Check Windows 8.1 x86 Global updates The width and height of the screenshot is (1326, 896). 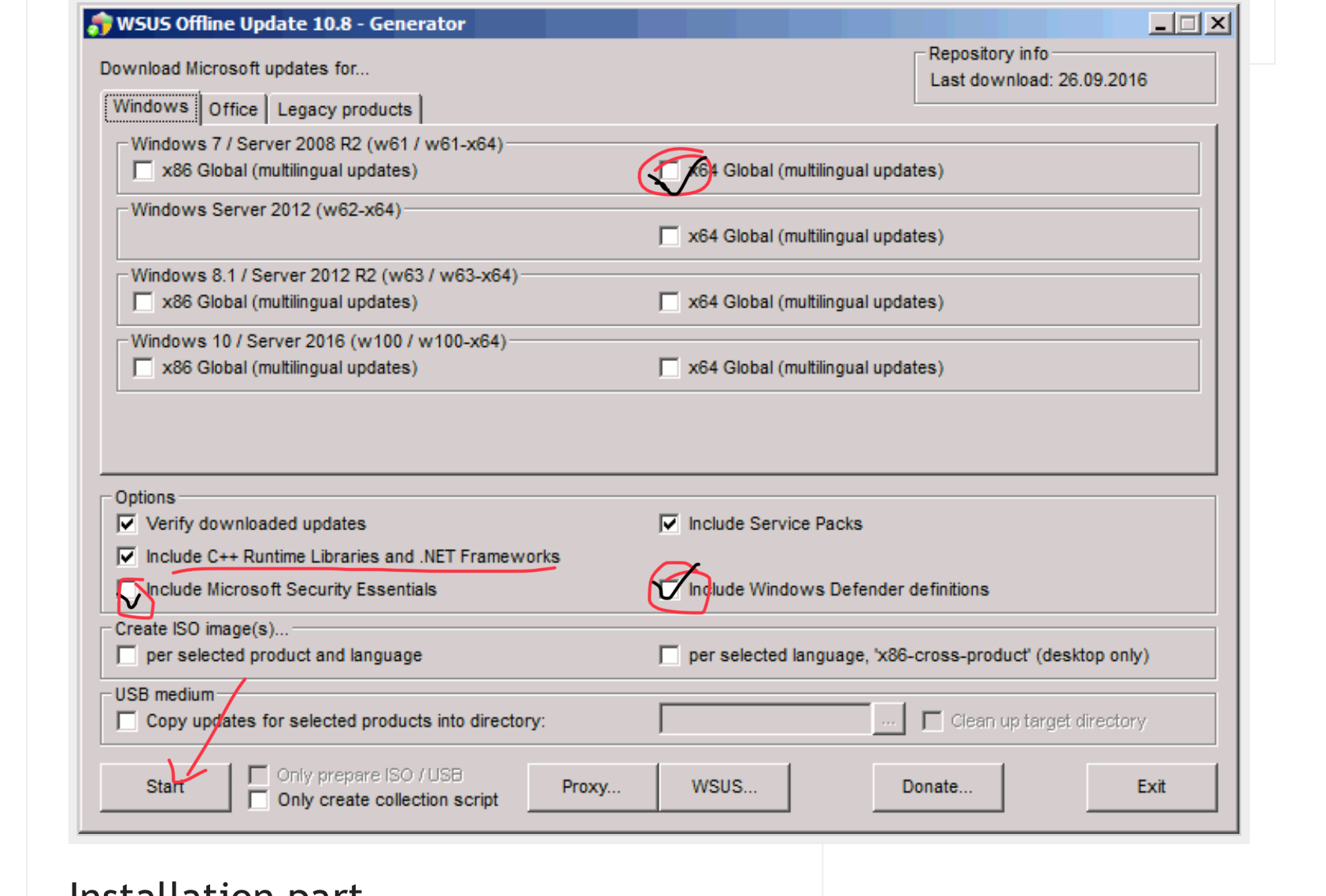click(143, 302)
